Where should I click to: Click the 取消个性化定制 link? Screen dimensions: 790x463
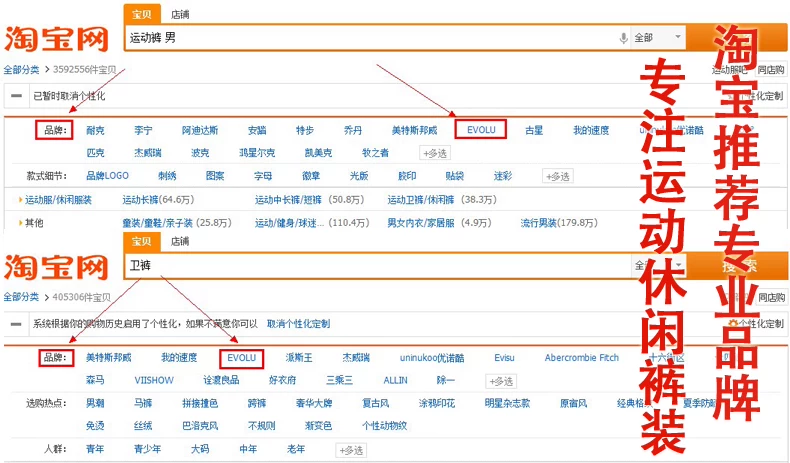click(298, 324)
